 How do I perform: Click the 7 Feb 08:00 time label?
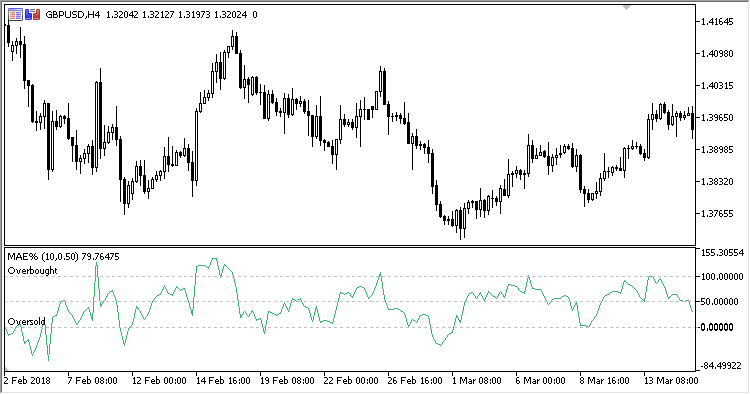[x=92, y=381]
